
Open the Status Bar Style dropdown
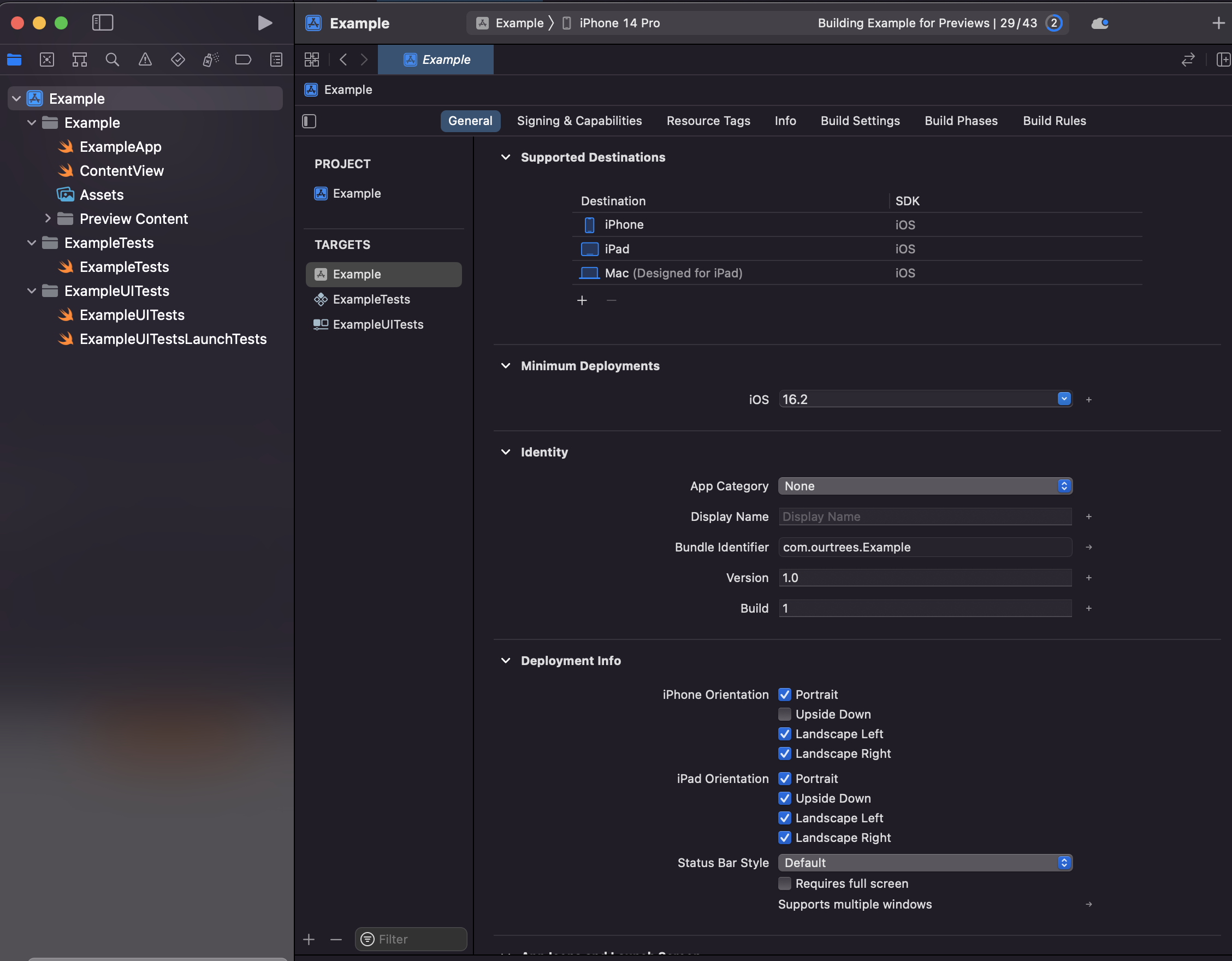(x=925, y=863)
